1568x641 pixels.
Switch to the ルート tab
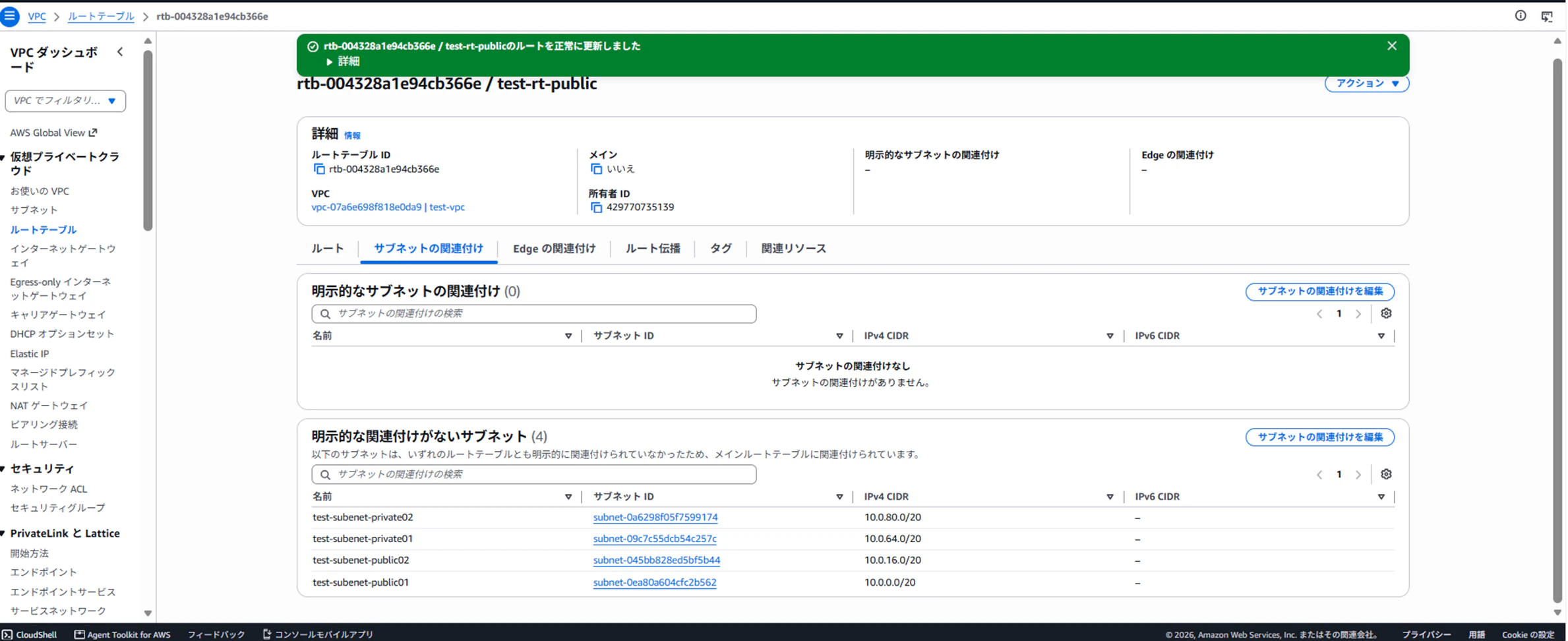coord(328,249)
